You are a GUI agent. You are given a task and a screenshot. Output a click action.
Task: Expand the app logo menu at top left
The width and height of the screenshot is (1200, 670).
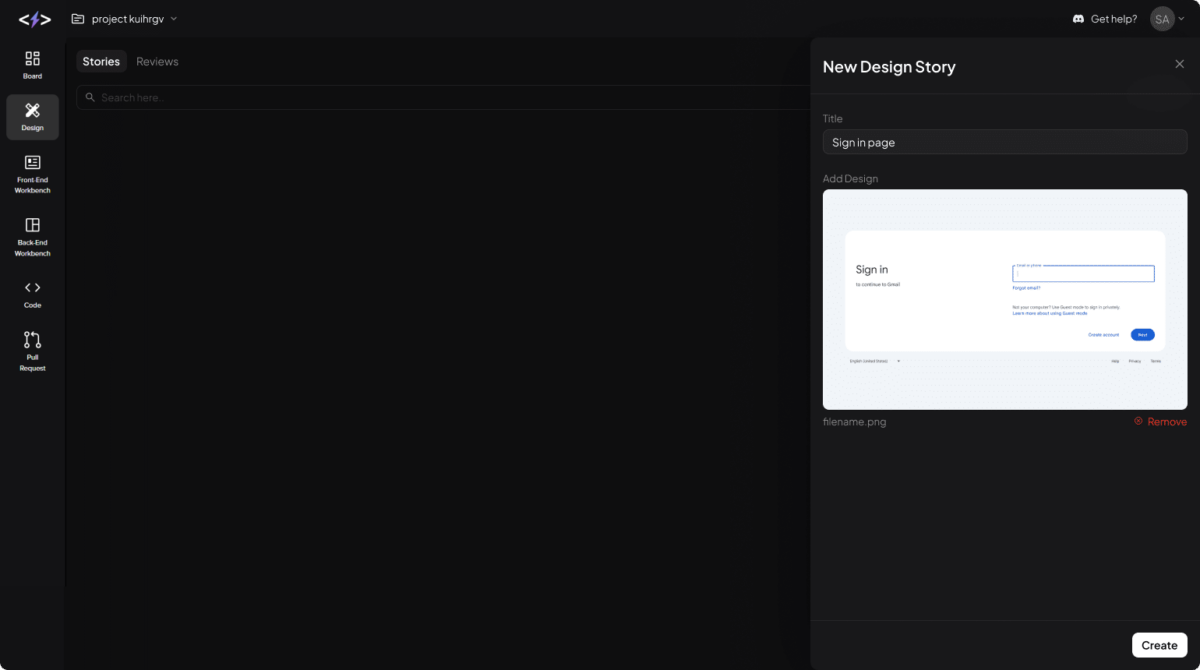[x=33, y=18]
